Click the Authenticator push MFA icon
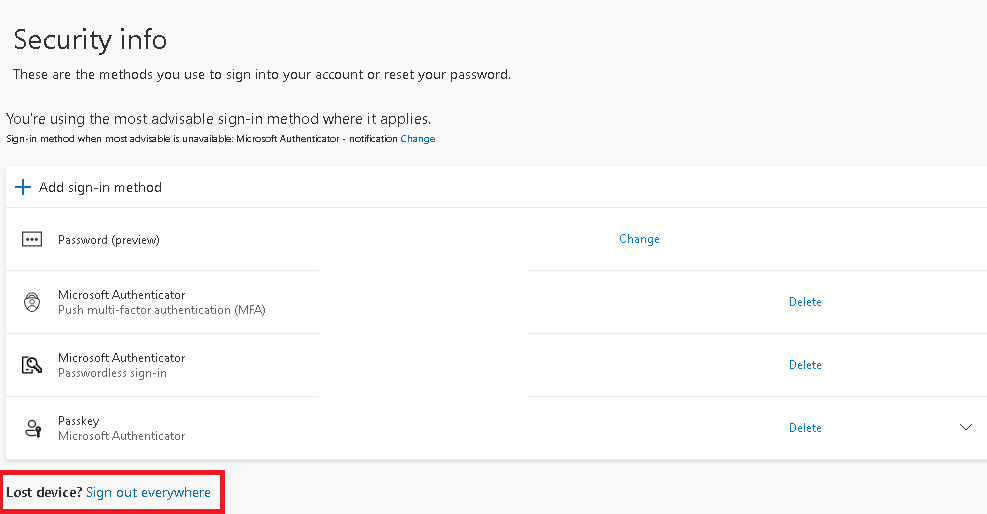Screen dimensions: 987x514 click(32, 302)
